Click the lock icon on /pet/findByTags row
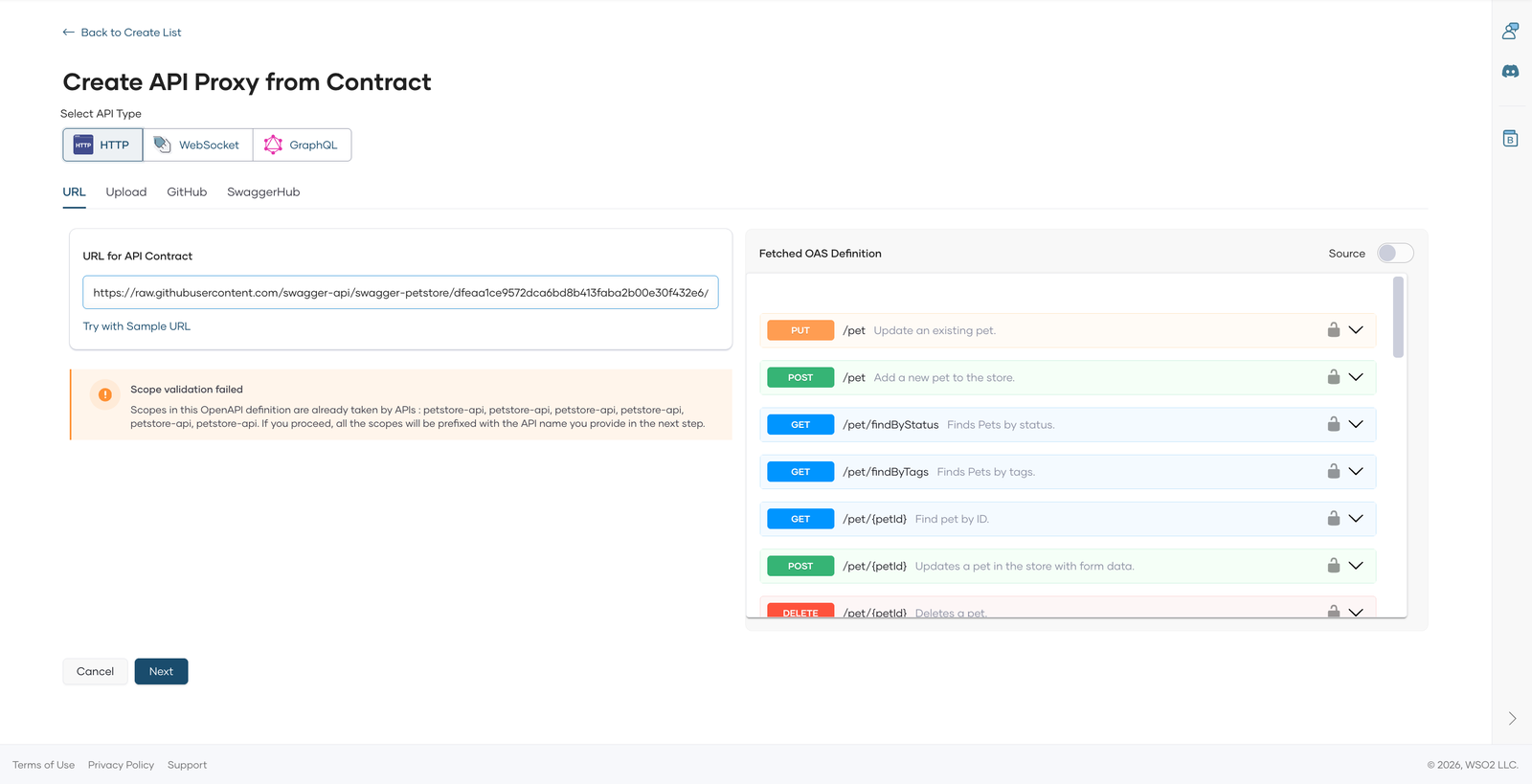Screen dimensions: 1532x784 click(x=1333, y=471)
